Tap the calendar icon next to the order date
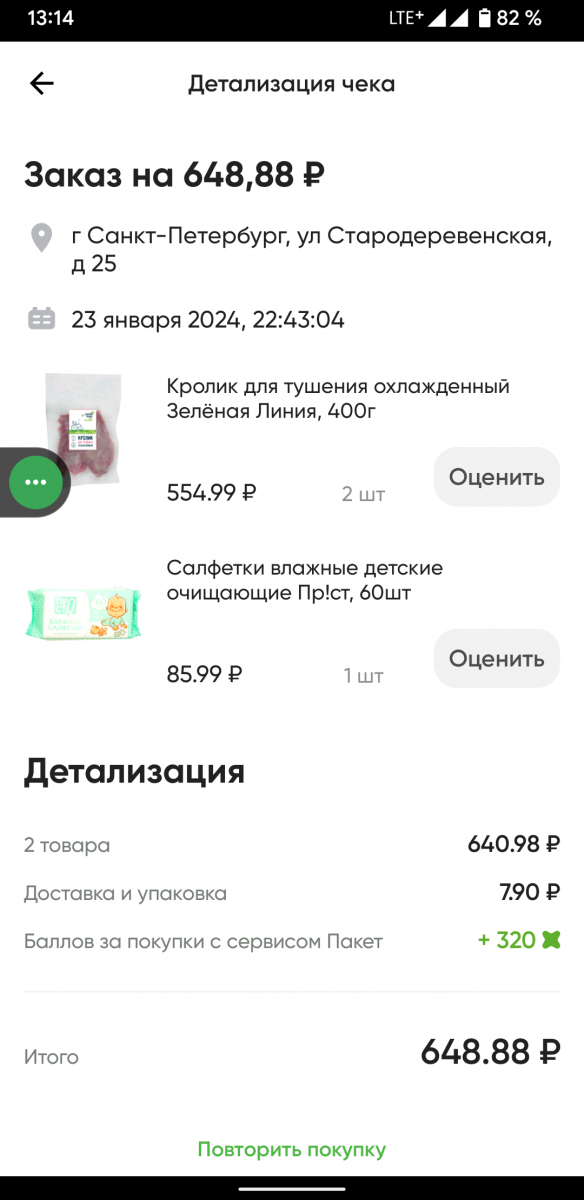584x1200 pixels. coord(41,315)
